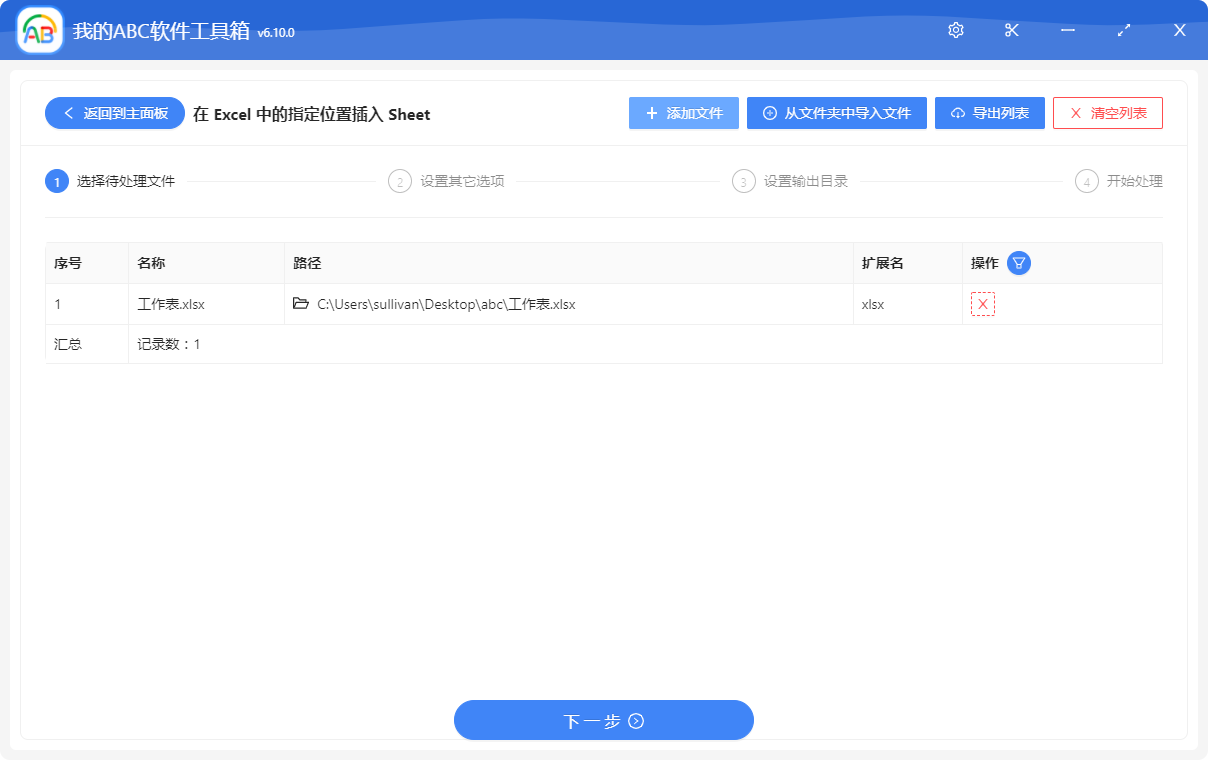Open folder icon next to file path
1208x760 pixels.
pyautogui.click(x=301, y=304)
